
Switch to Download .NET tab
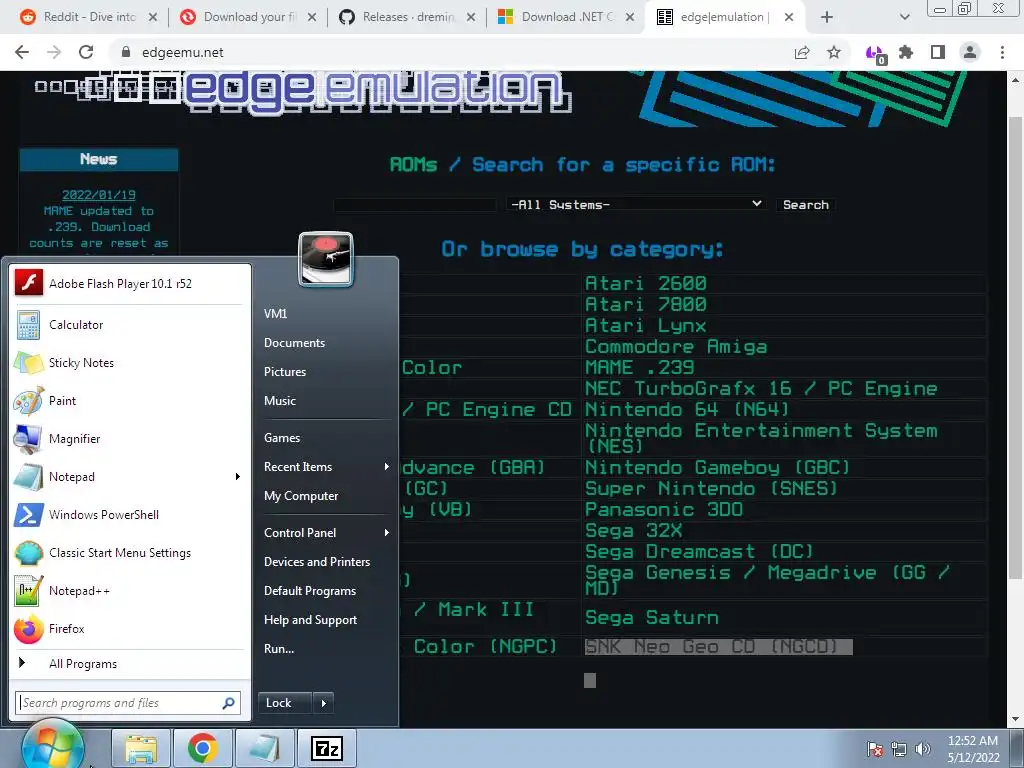tap(566, 17)
